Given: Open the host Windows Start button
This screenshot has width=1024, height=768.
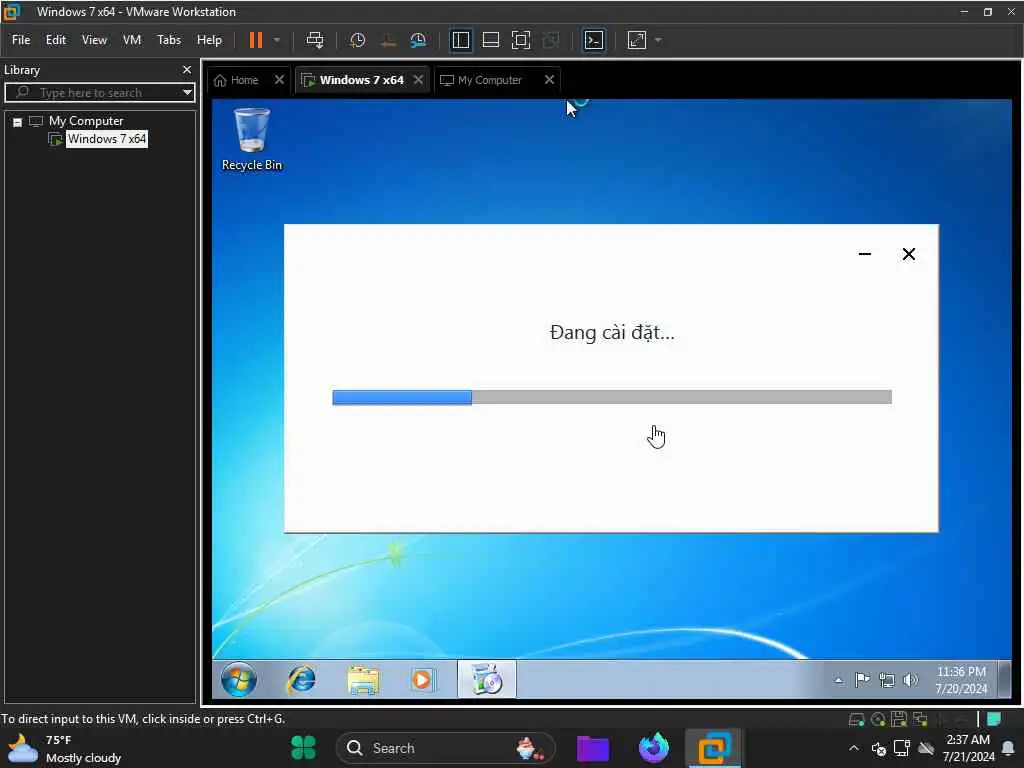Looking at the screenshot, I should pyautogui.click(x=304, y=748).
